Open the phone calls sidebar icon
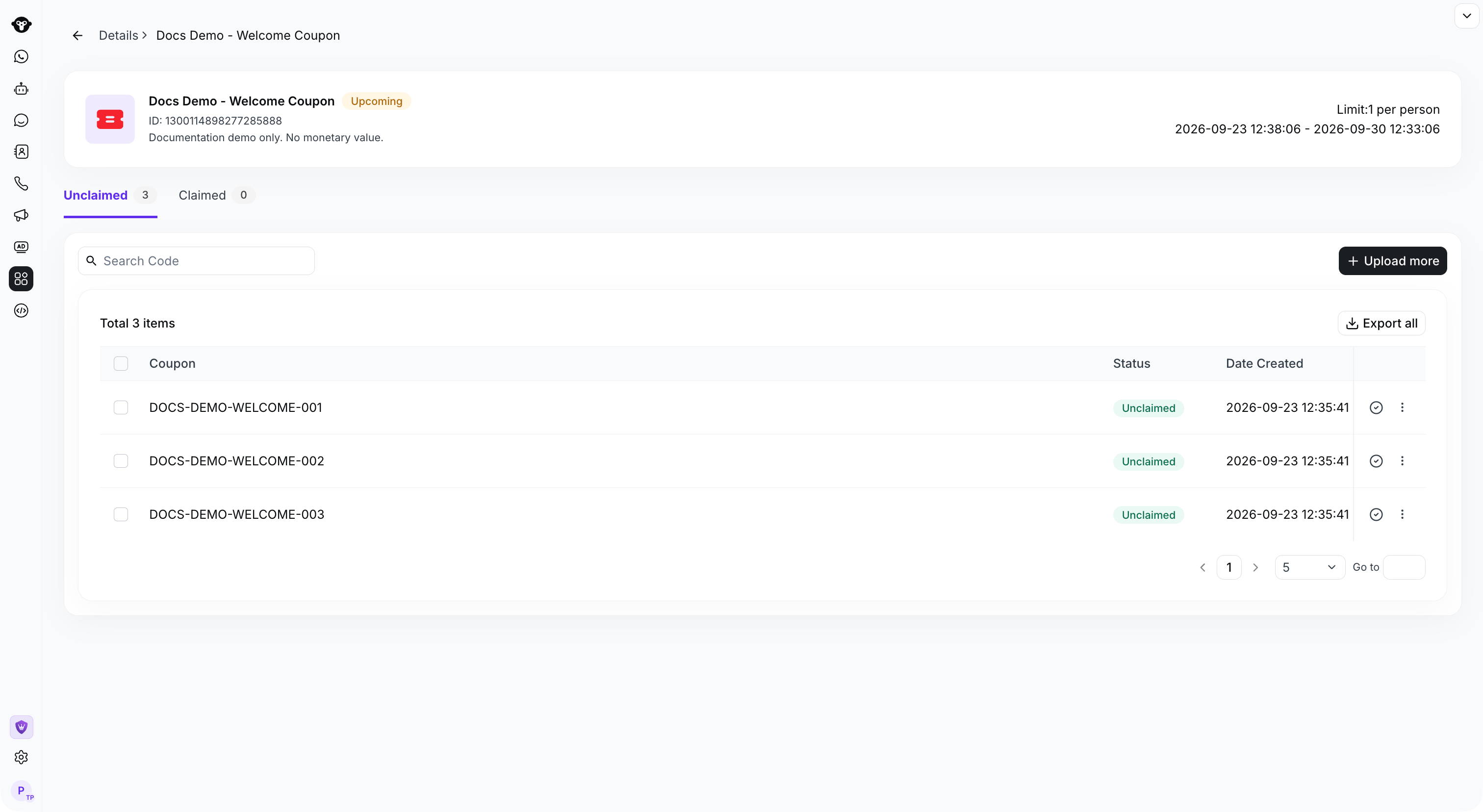1483x812 pixels. pos(21,183)
